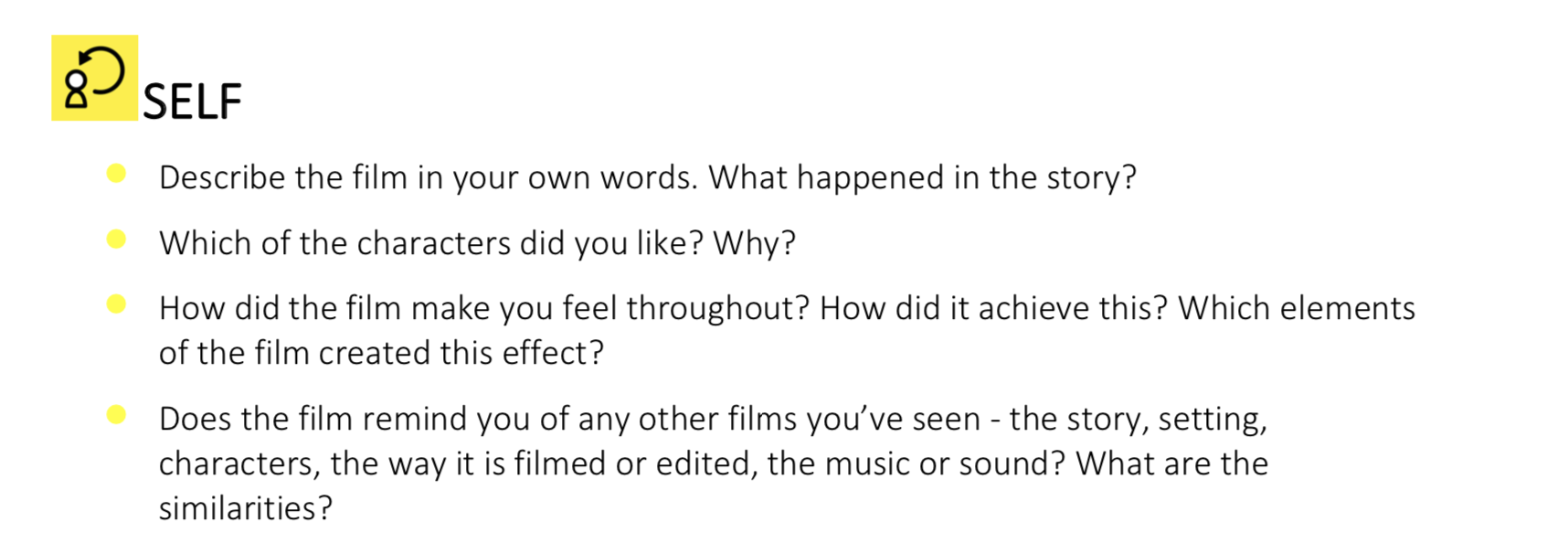The width and height of the screenshot is (1568, 554).
Task: Click the word 'similarities?'
Action: (x=246, y=508)
